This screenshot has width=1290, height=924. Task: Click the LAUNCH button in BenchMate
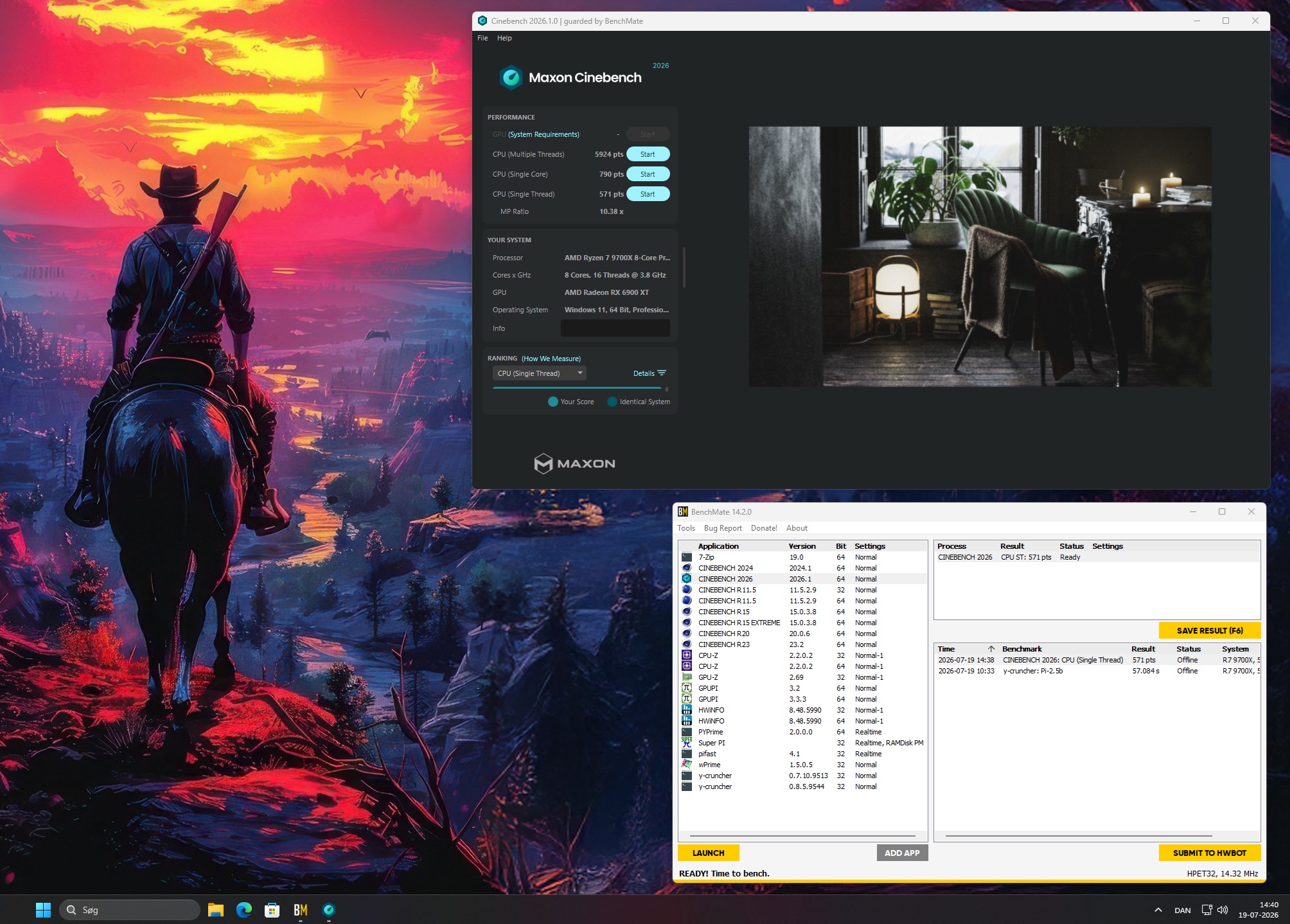(708, 853)
